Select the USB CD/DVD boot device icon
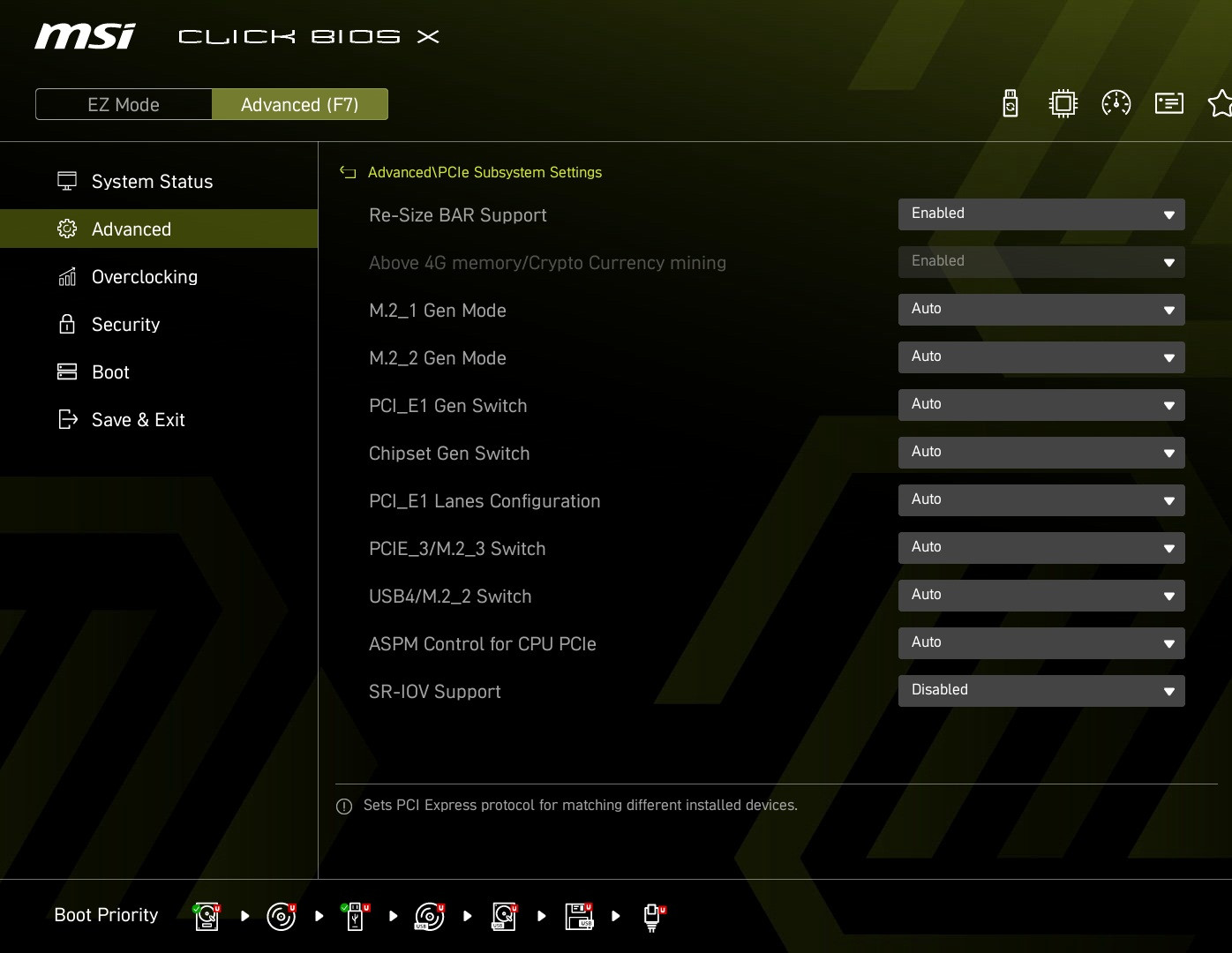Image resolution: width=1232 pixels, height=953 pixels. click(430, 916)
